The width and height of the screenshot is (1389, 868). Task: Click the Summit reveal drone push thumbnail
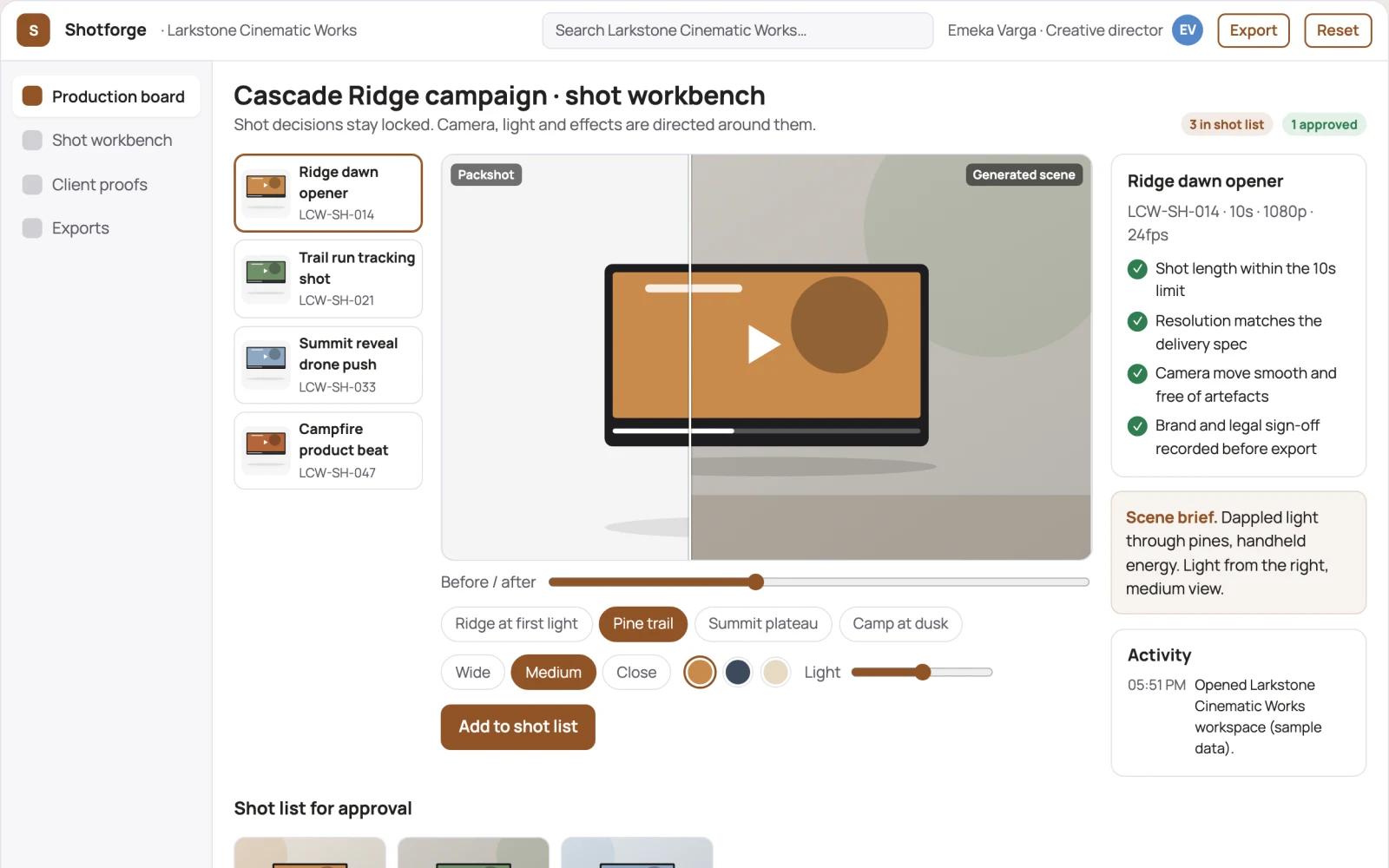266,365
